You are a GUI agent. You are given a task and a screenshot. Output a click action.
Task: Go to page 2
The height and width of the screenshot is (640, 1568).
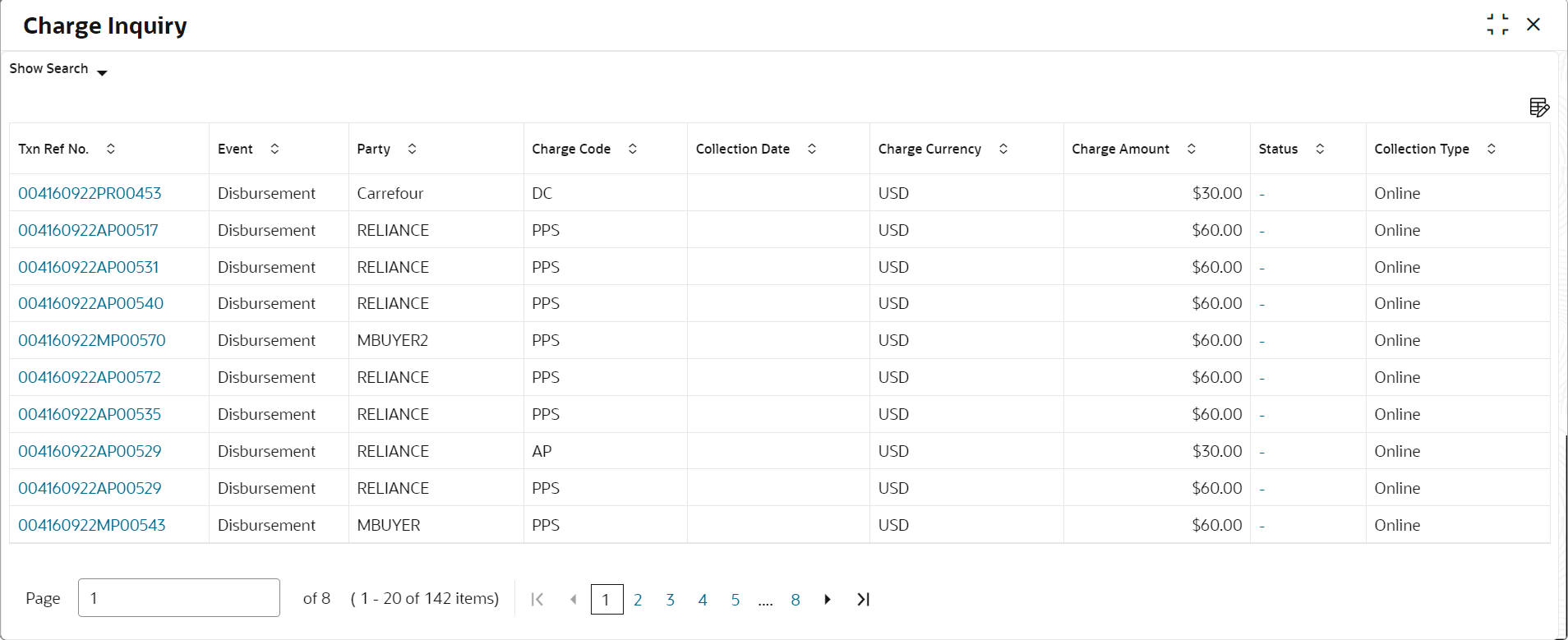[x=638, y=600]
